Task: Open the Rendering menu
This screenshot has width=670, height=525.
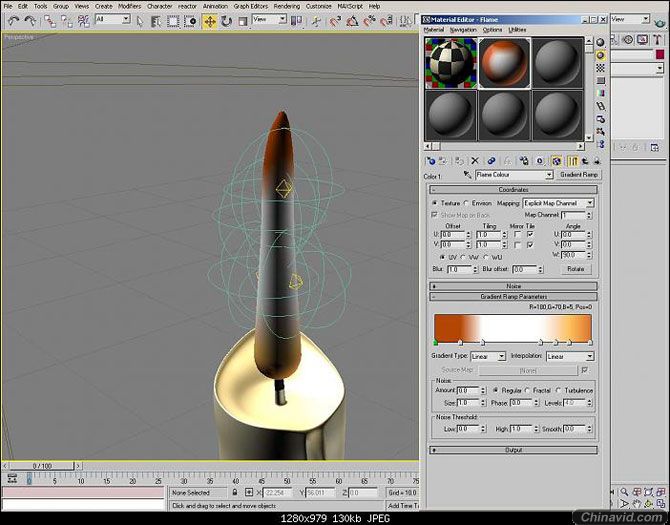Action: point(286,6)
